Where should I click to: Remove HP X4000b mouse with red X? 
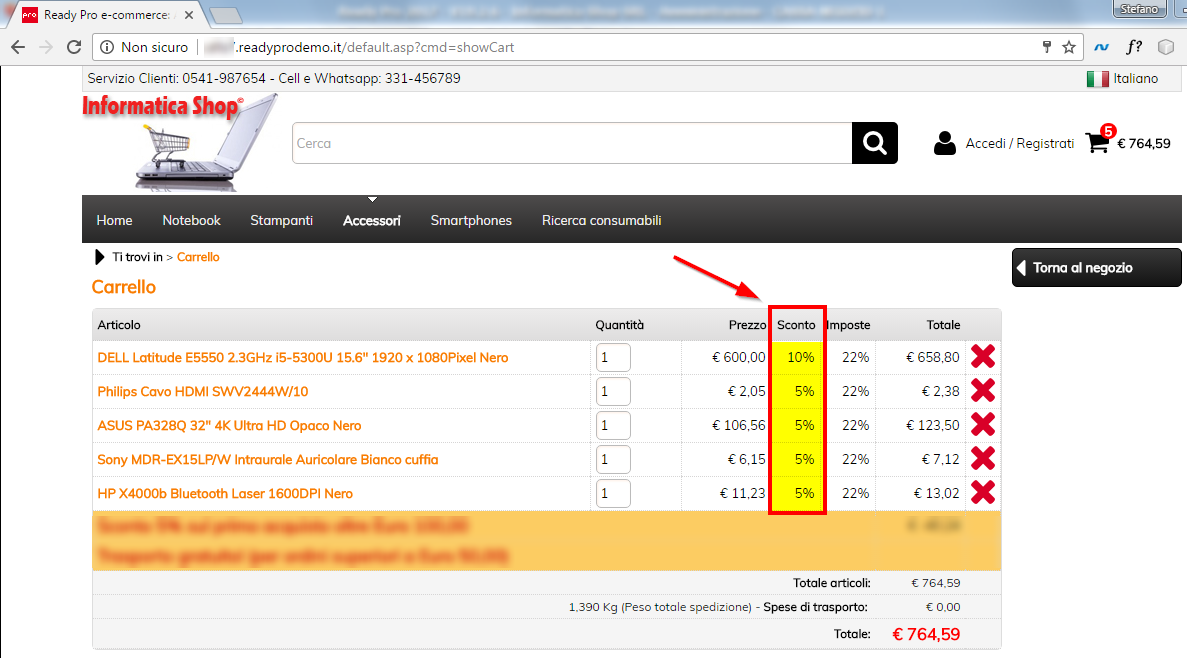click(983, 493)
